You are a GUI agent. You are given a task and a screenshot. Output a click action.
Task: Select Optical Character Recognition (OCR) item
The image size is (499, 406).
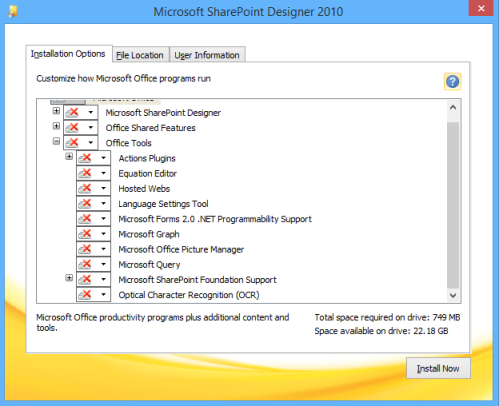189,295
